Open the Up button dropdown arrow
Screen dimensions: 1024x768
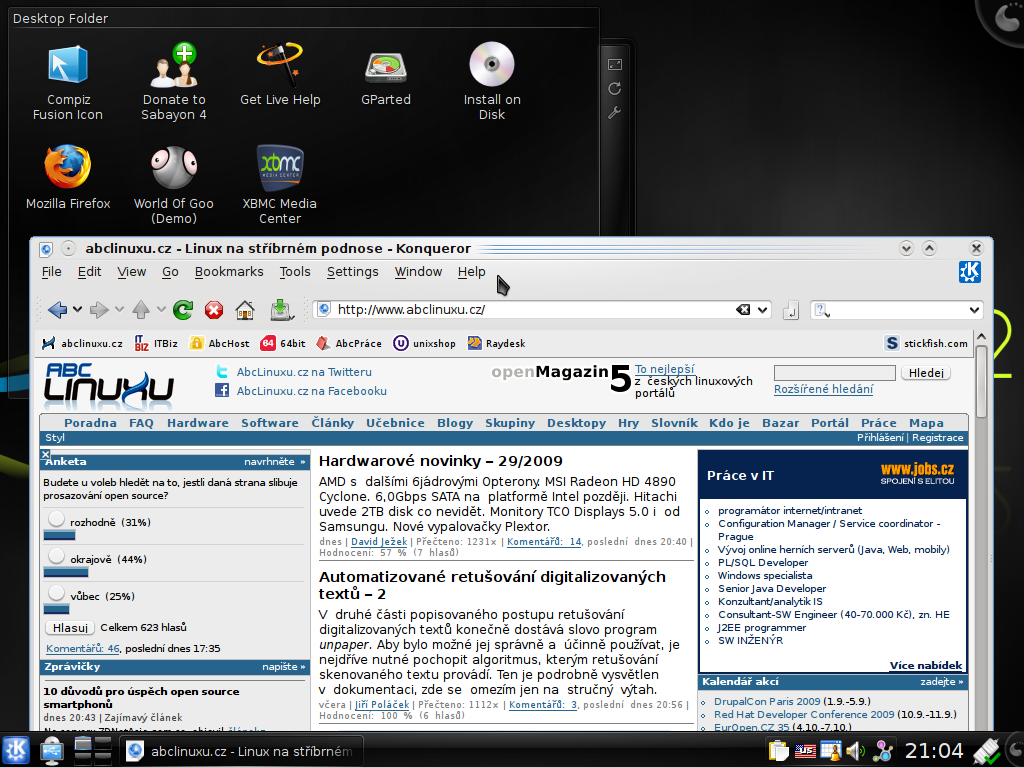(x=161, y=310)
